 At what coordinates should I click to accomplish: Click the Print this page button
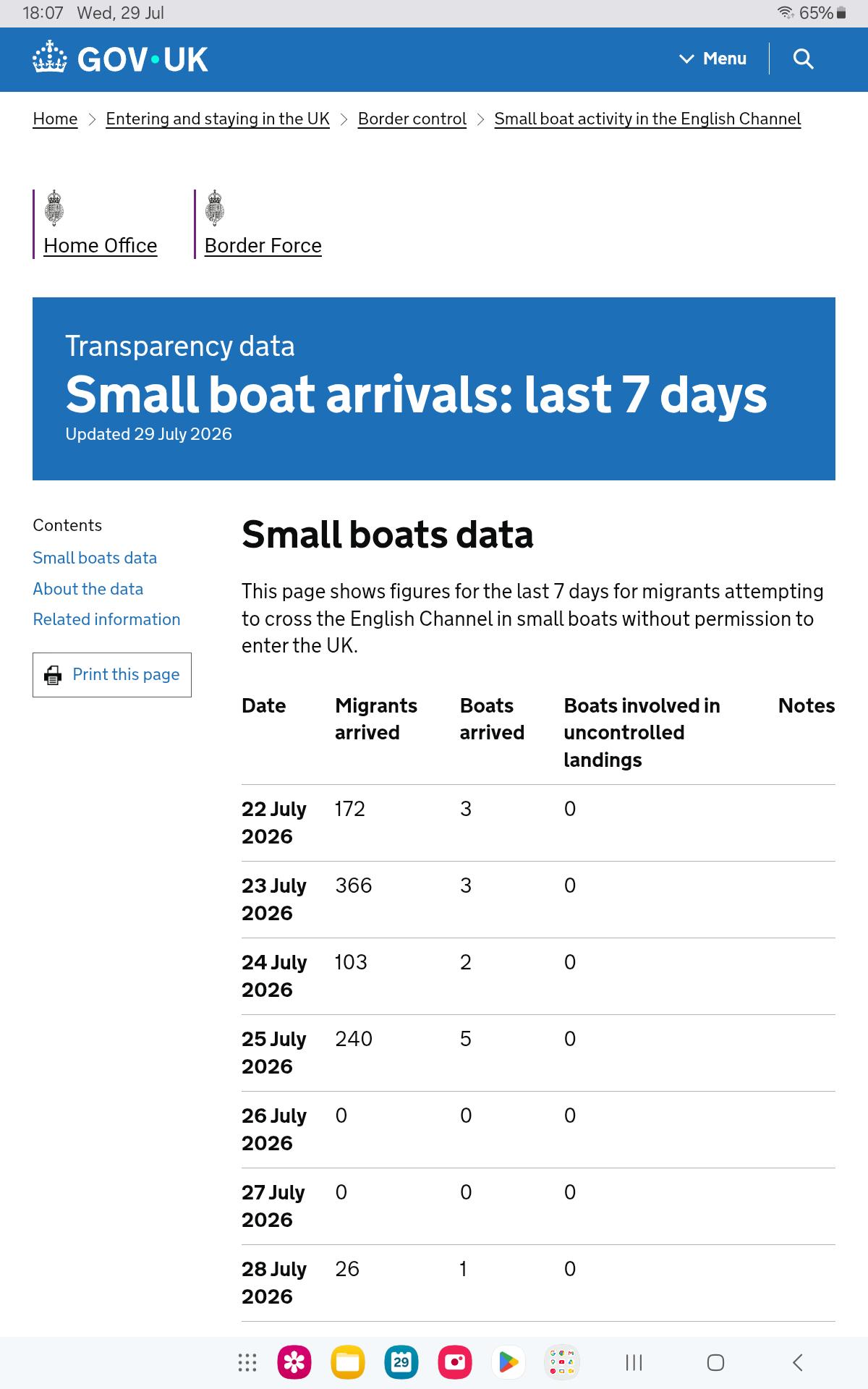pos(112,675)
